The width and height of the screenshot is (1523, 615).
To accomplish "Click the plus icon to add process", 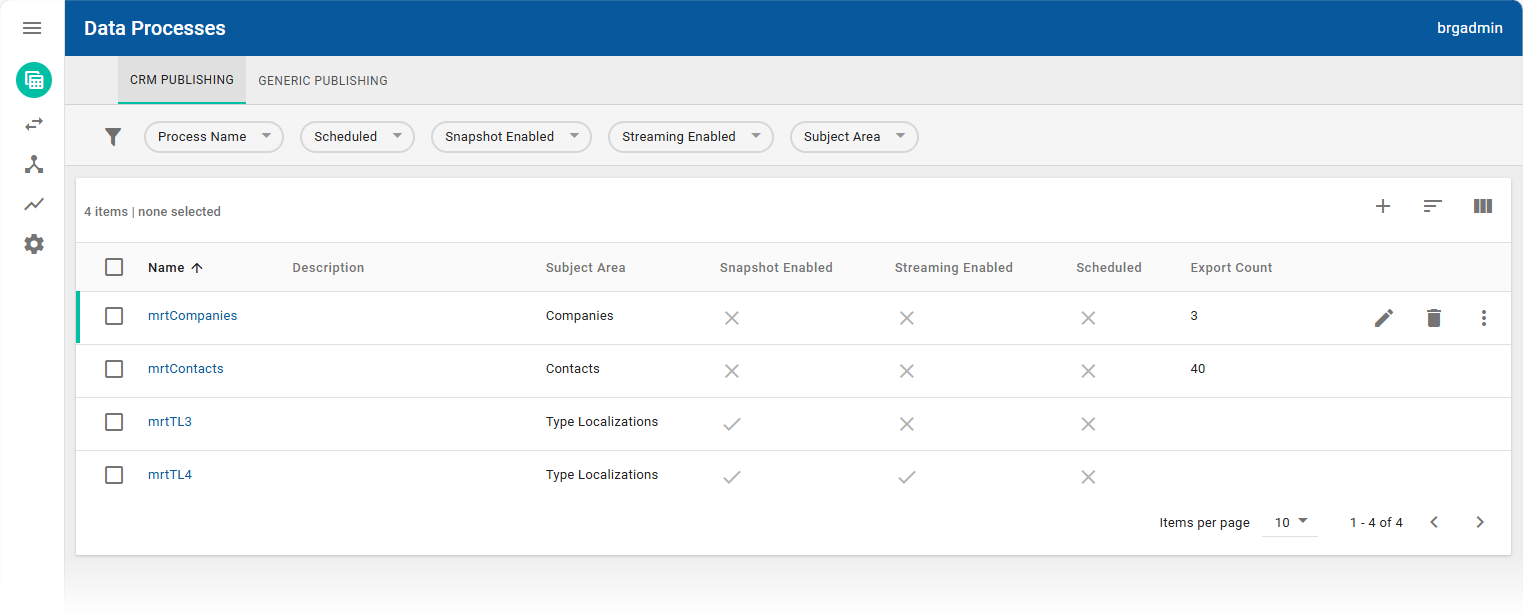I will (1383, 207).
